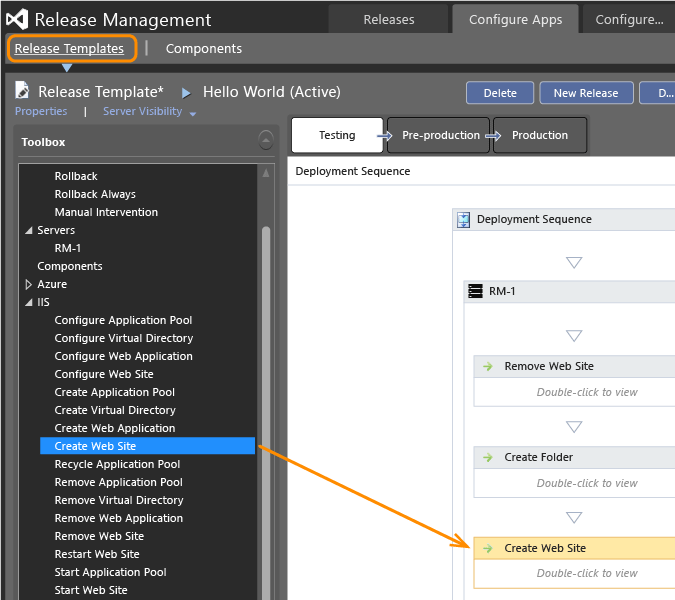Select the RM-1 server tree item

68,248
